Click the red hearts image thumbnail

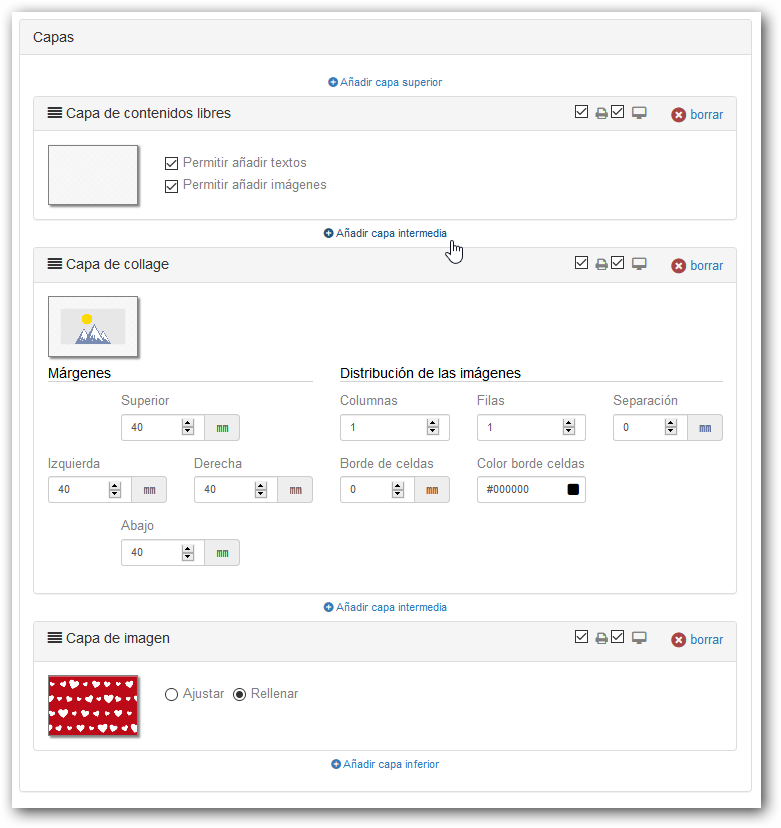93,705
